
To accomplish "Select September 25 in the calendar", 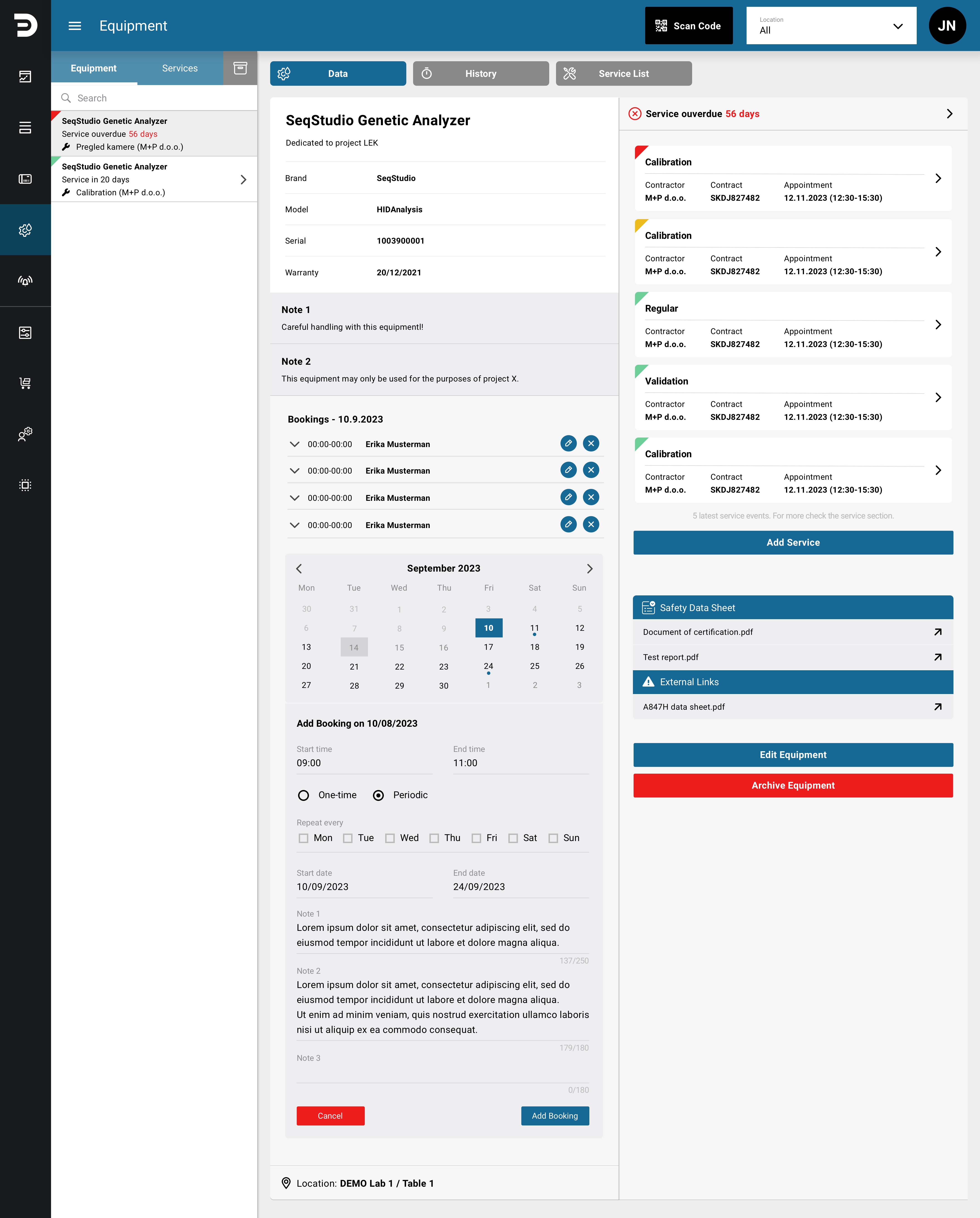I will (535, 667).
